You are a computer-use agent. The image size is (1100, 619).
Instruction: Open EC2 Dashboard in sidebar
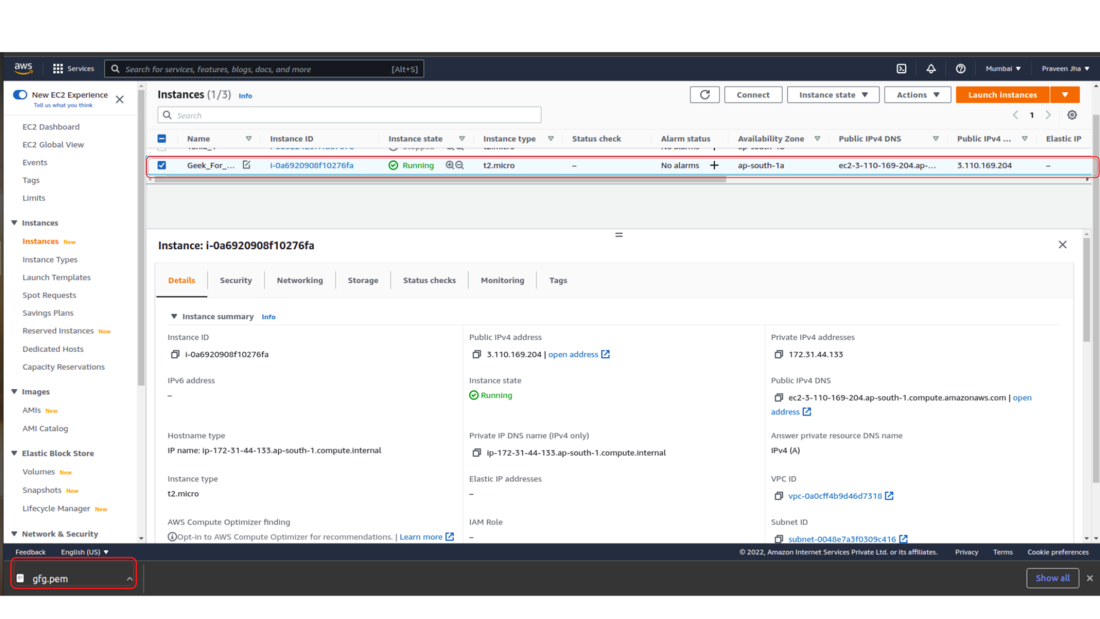click(51, 127)
